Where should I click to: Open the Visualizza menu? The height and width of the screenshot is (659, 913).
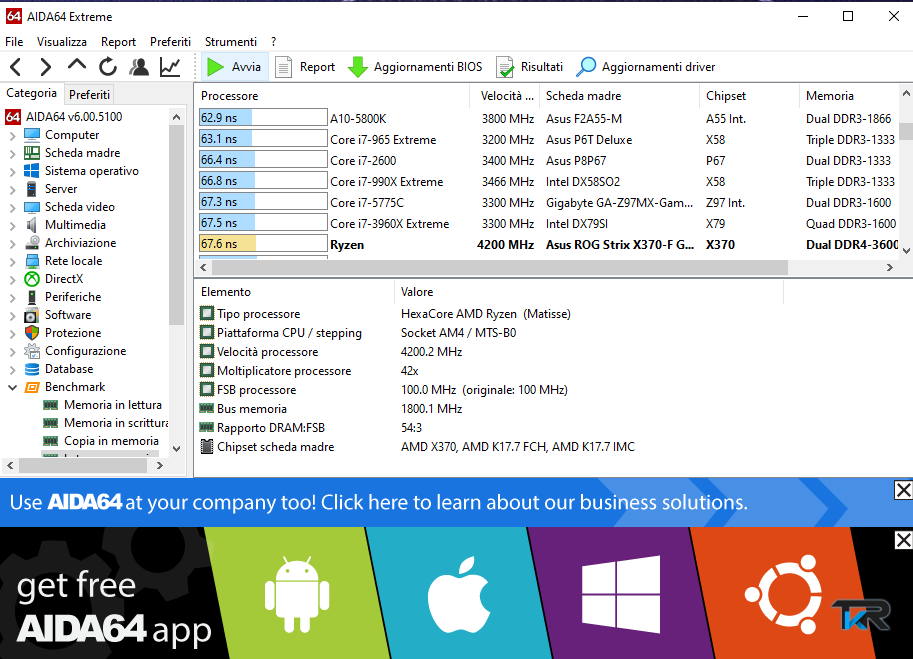[x=62, y=42]
